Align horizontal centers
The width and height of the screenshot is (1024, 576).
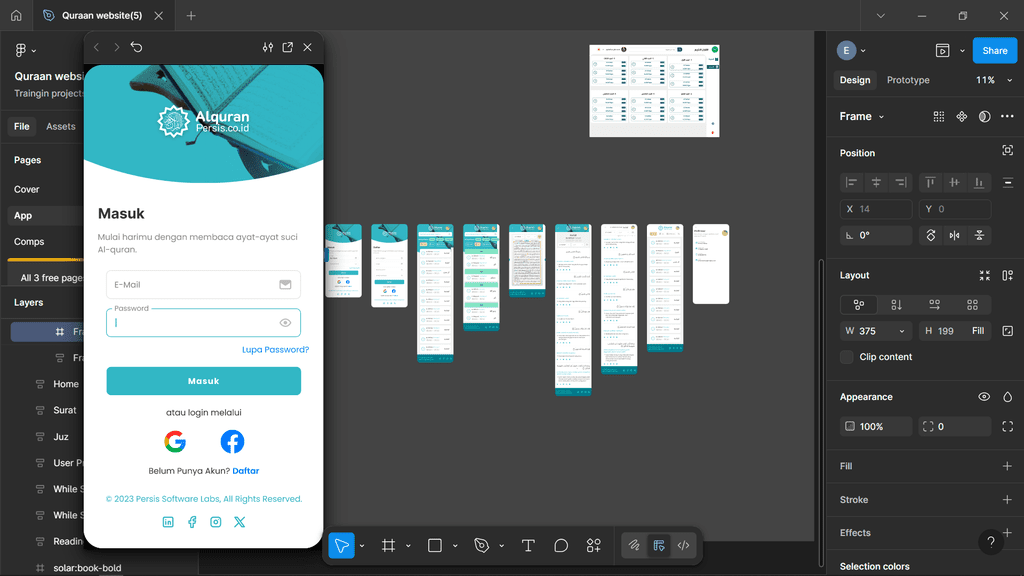pos(876,182)
